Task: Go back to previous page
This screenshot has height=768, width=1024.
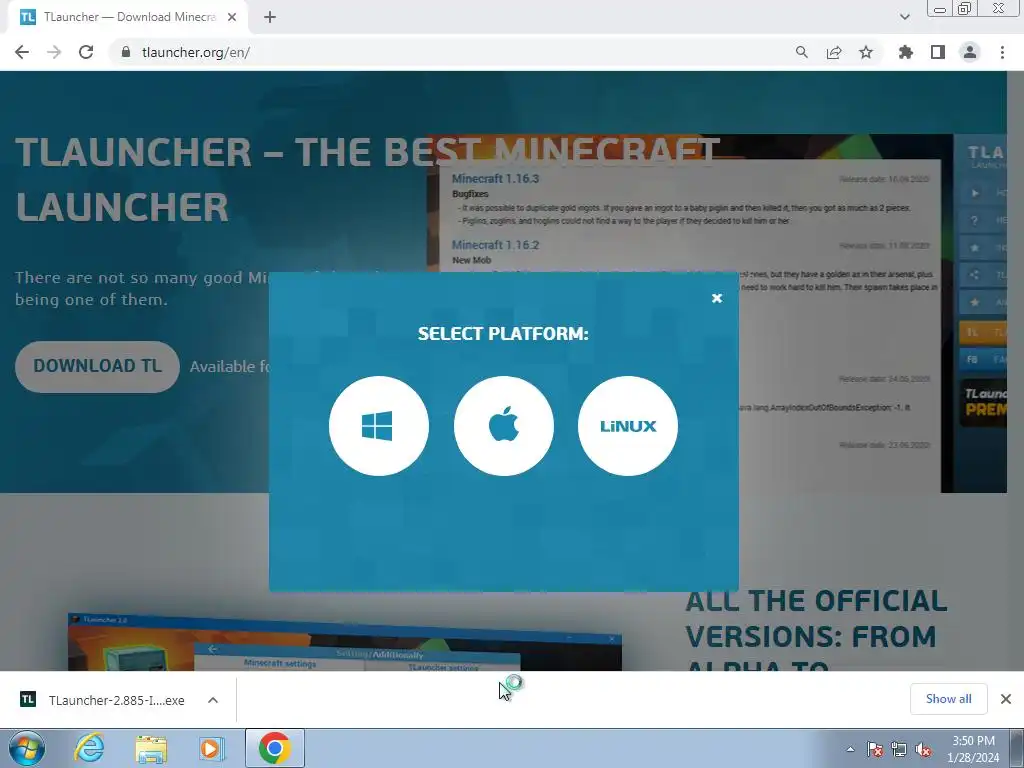Action: tap(22, 52)
